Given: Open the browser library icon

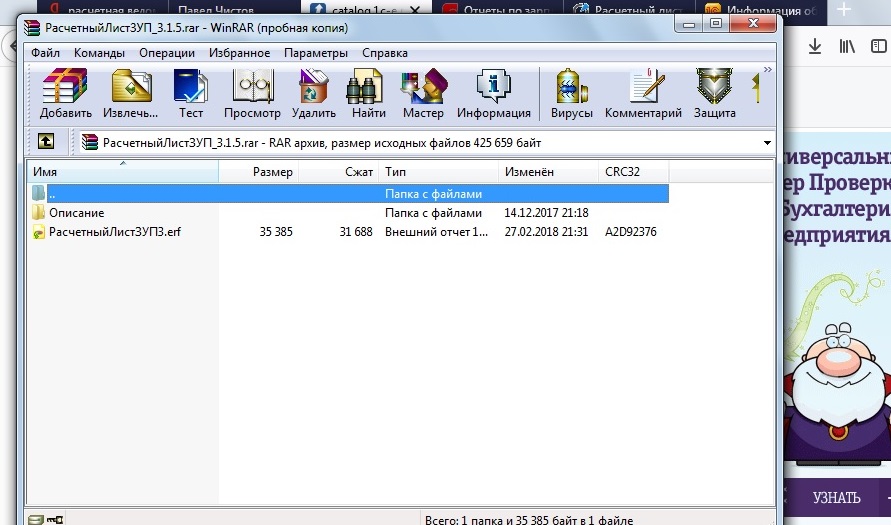Looking at the screenshot, I should coord(847,46).
